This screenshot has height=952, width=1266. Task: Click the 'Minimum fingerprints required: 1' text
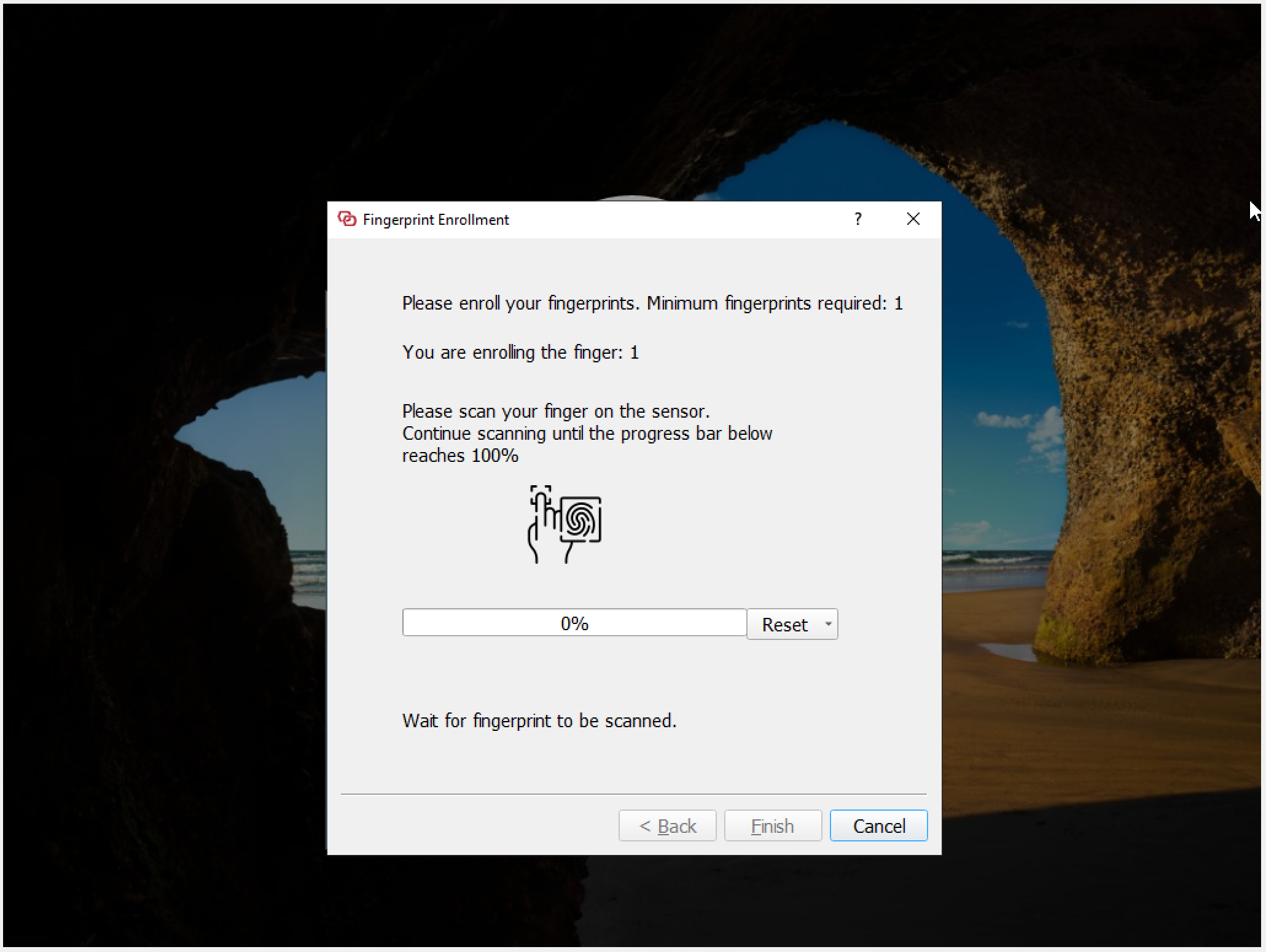point(774,303)
